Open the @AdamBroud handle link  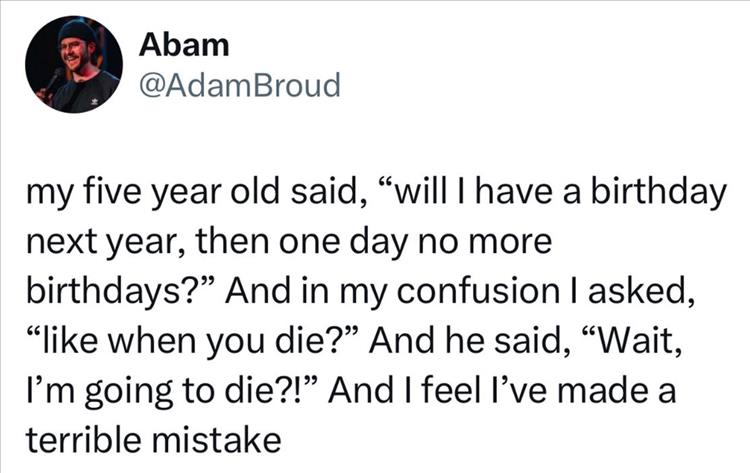coord(240,85)
